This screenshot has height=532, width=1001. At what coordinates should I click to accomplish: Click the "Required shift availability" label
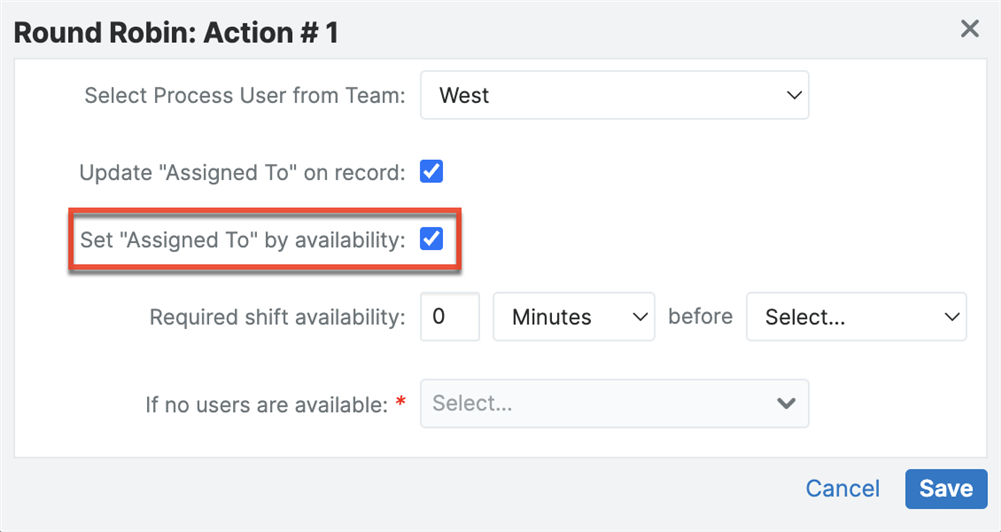click(x=277, y=317)
